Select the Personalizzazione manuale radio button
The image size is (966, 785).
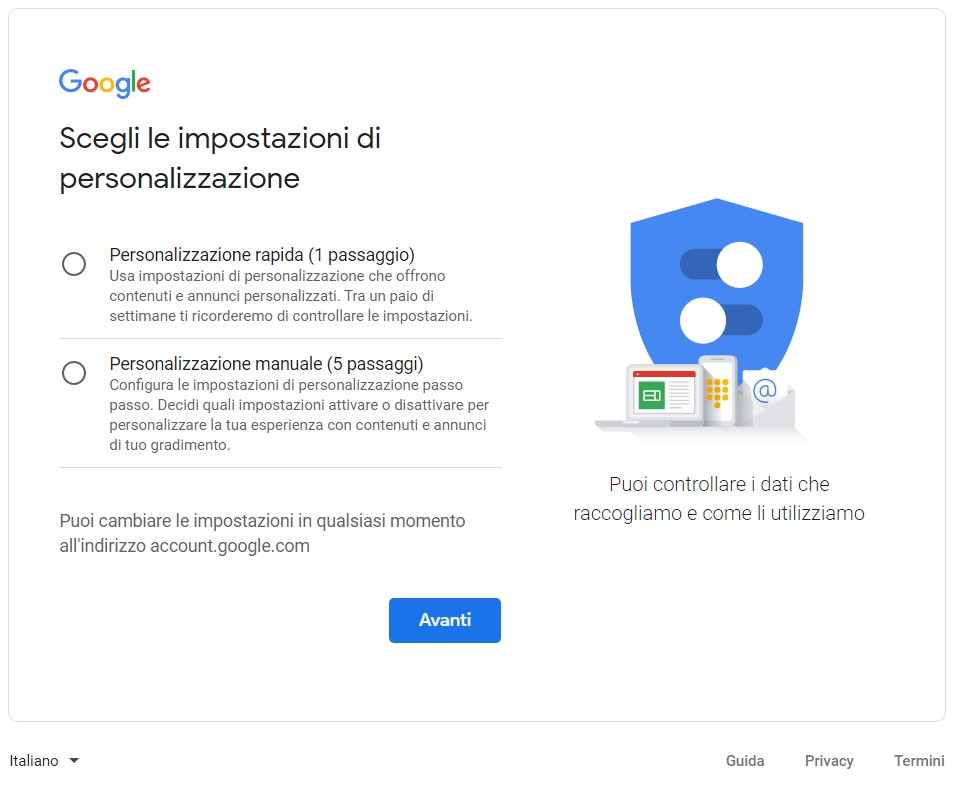coord(73,372)
